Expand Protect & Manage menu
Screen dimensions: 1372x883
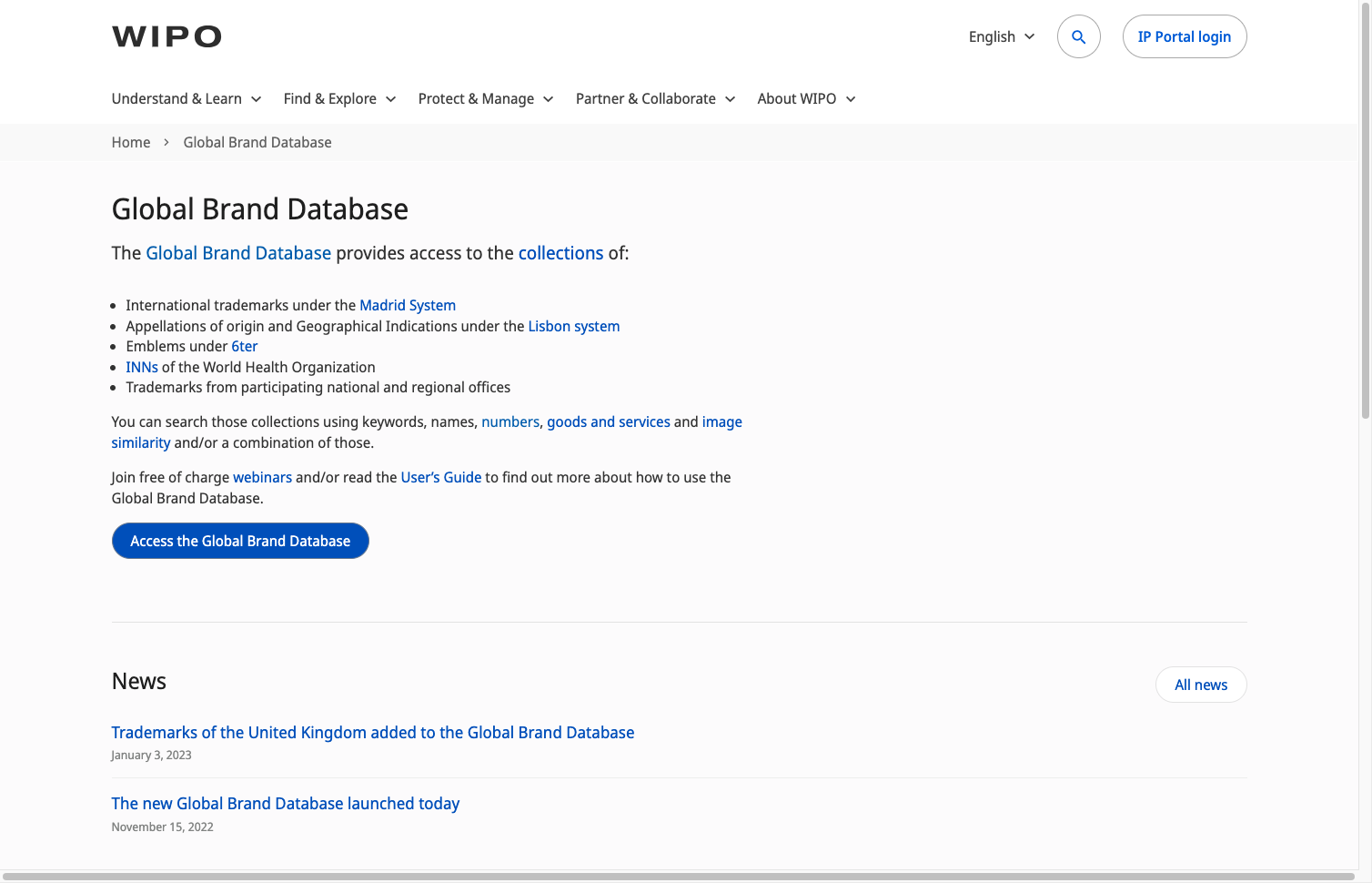point(486,98)
